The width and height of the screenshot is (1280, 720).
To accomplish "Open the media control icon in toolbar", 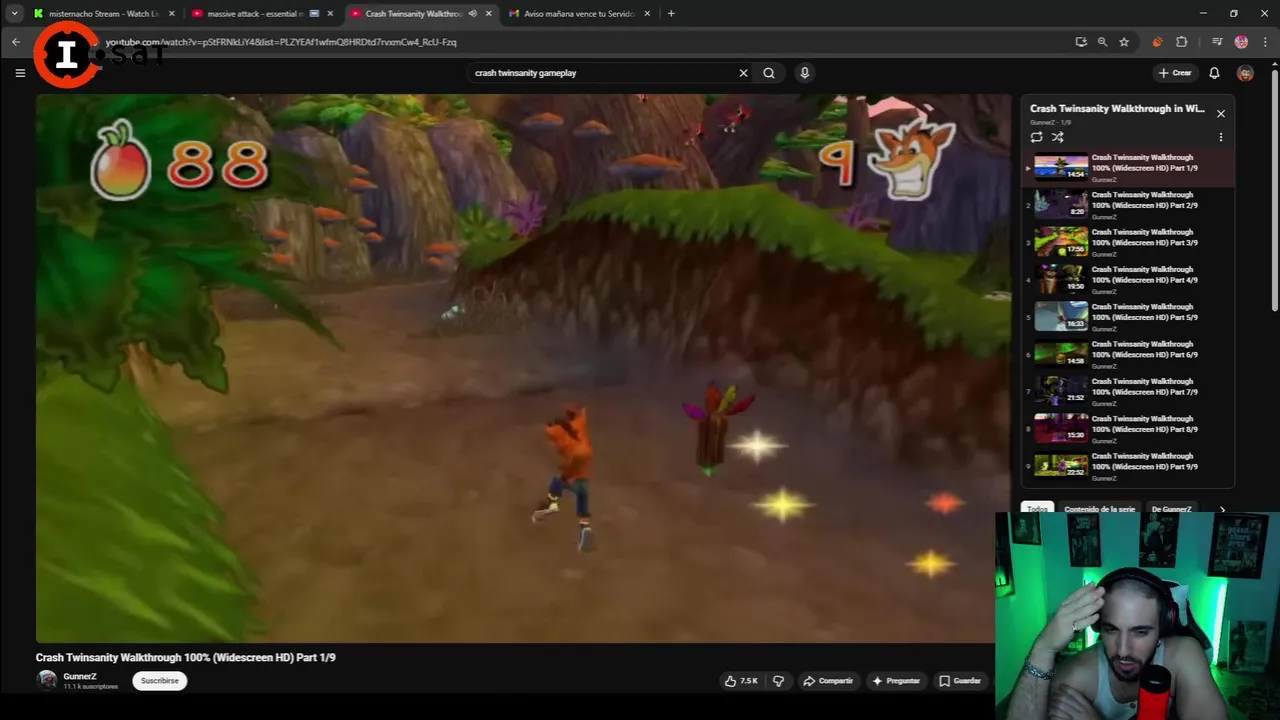I will click(x=1217, y=42).
